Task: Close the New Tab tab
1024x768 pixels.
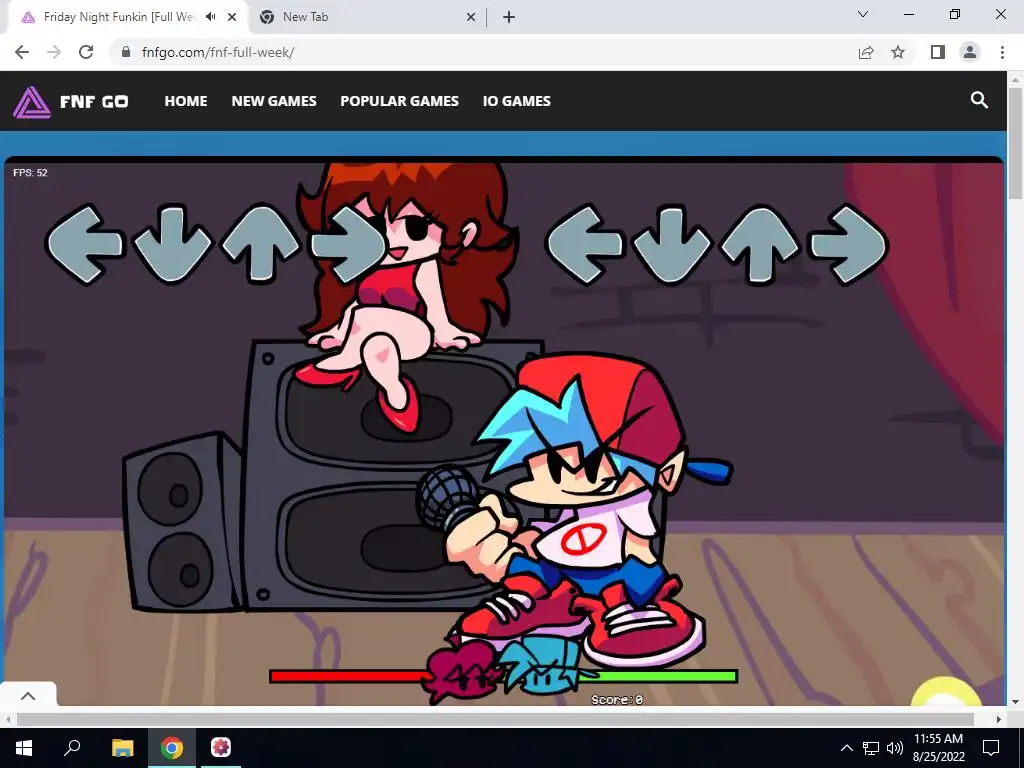Action: point(471,17)
